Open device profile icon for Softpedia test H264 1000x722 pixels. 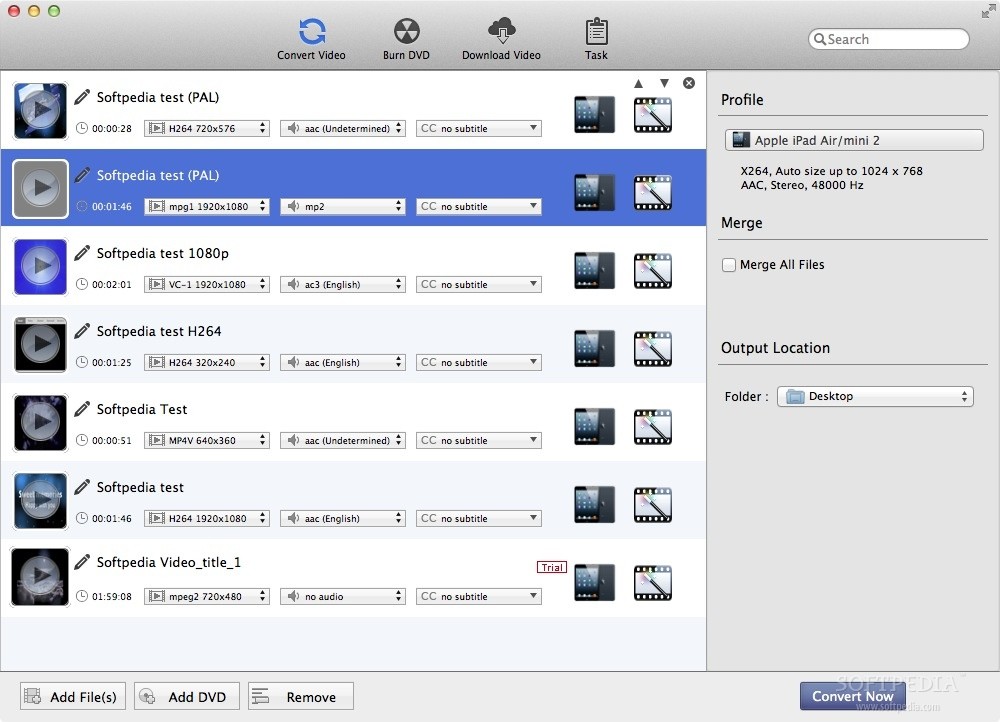593,348
